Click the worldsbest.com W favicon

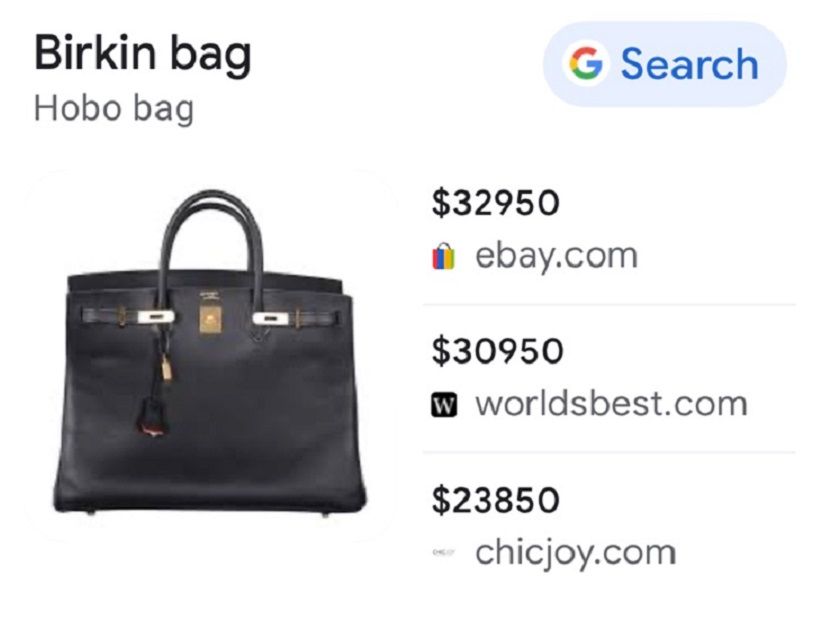coord(444,405)
